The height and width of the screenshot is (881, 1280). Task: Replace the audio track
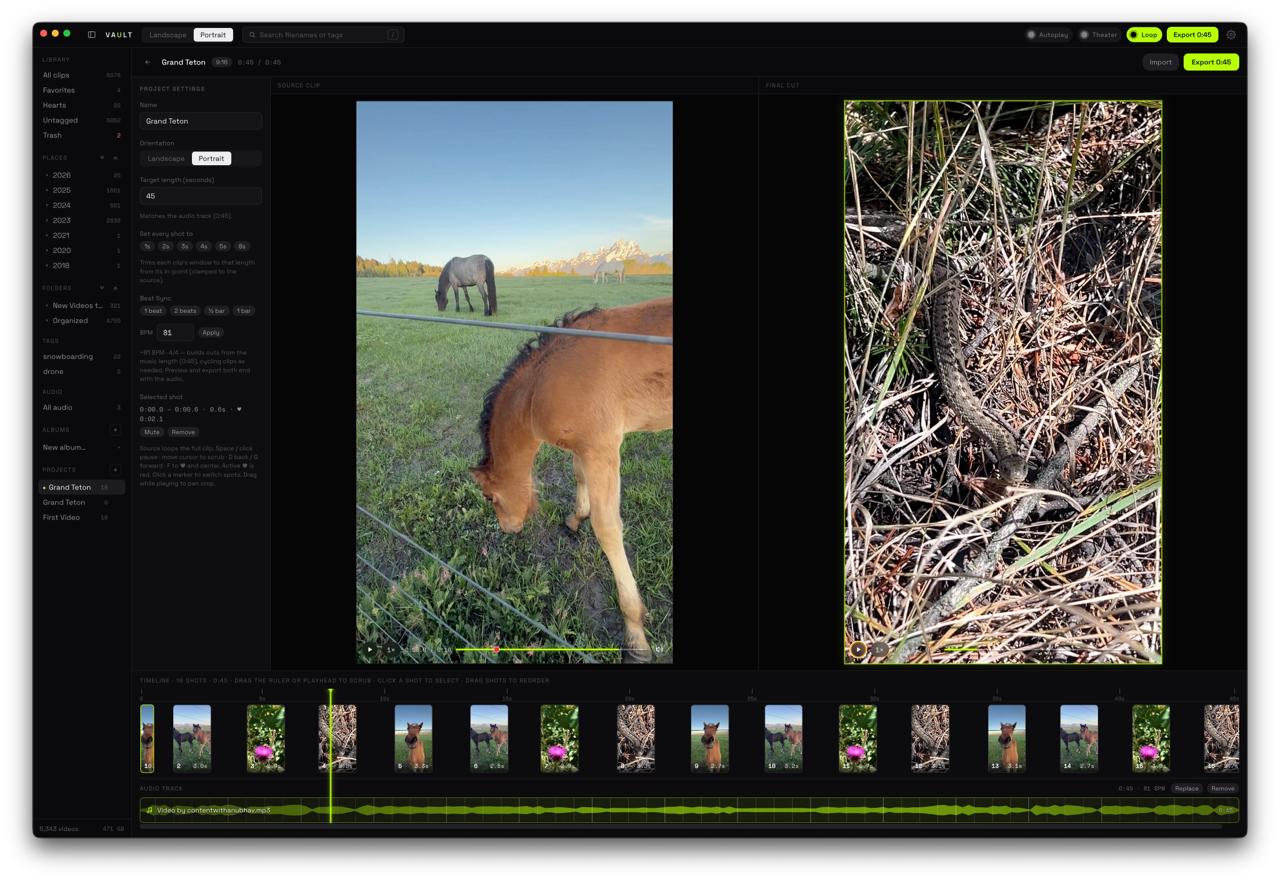[x=1187, y=788]
